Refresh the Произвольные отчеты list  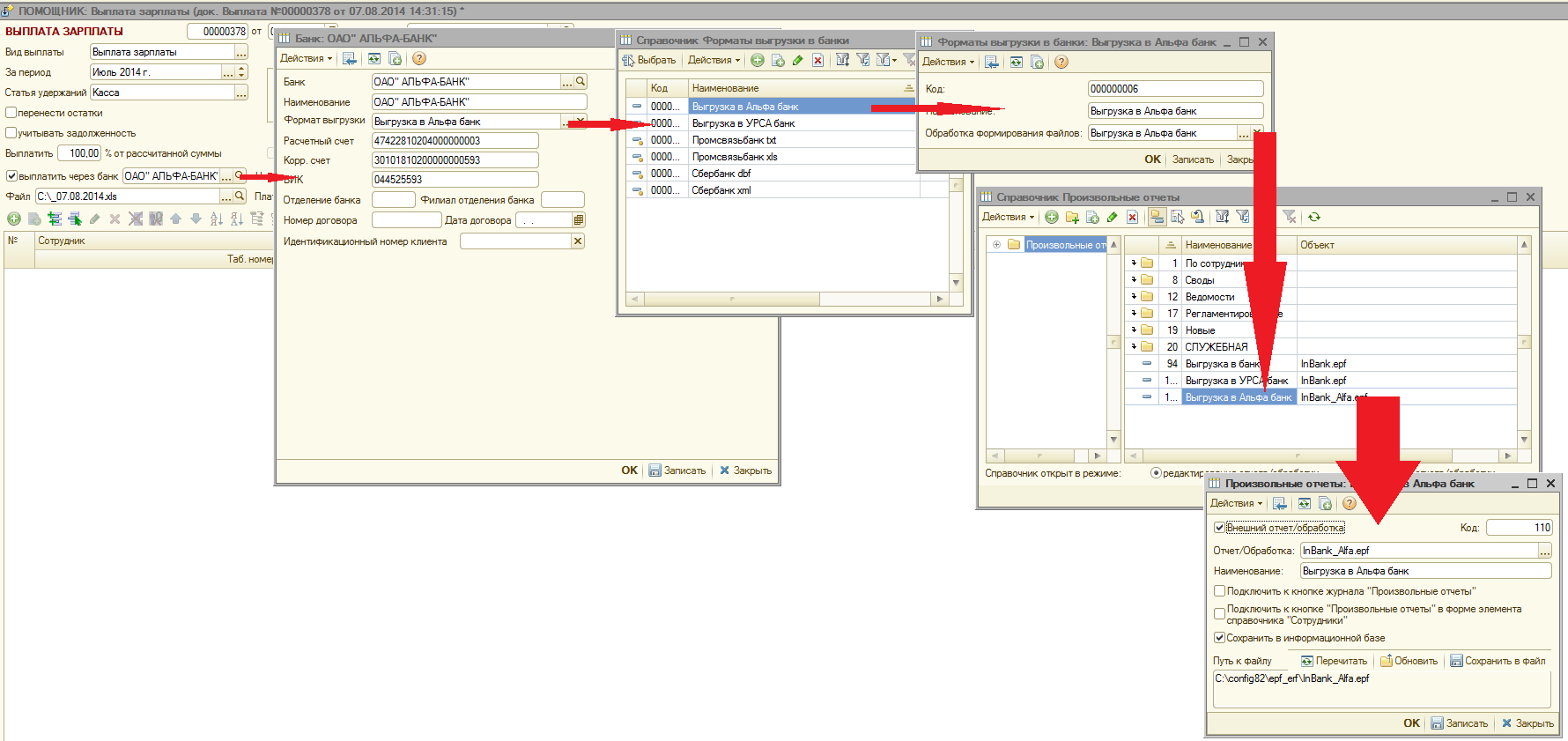(1314, 217)
